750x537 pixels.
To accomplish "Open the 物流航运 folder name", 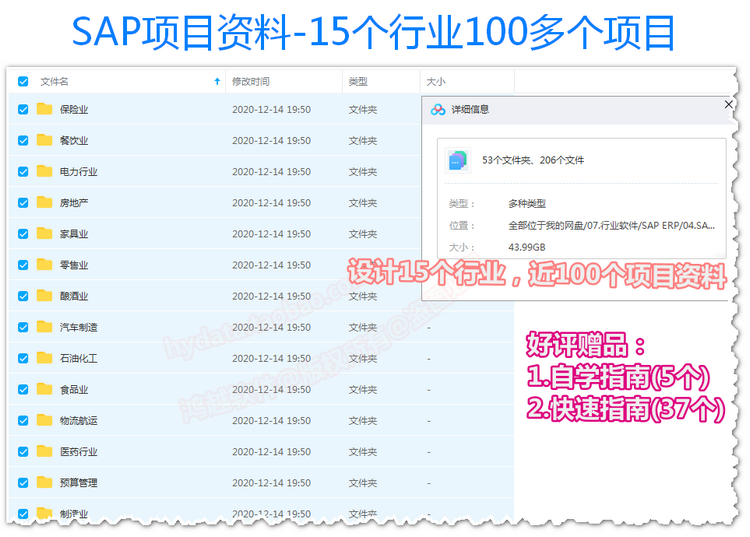I will pyautogui.click(x=78, y=420).
